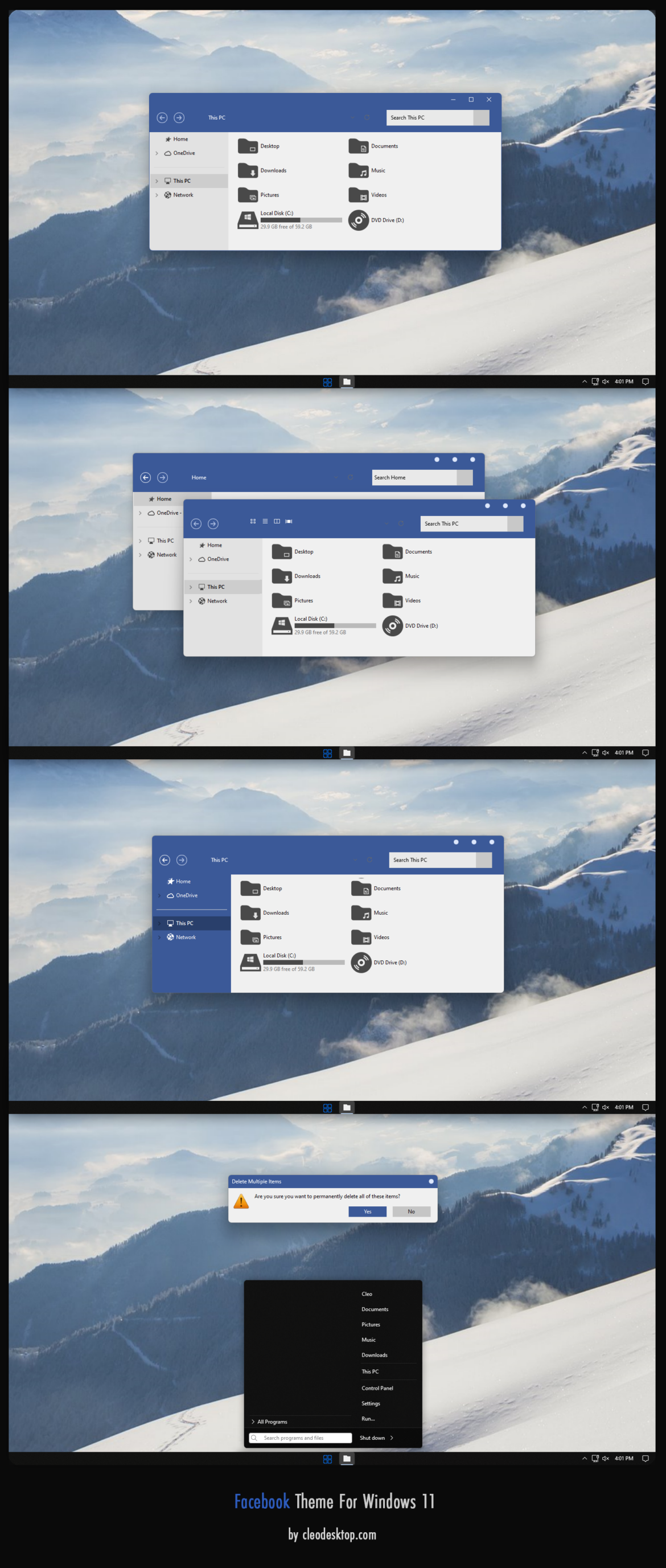The image size is (666, 1568).
Task: Open notification center icon in taskbar beneath start menu
Action: 646,1459
